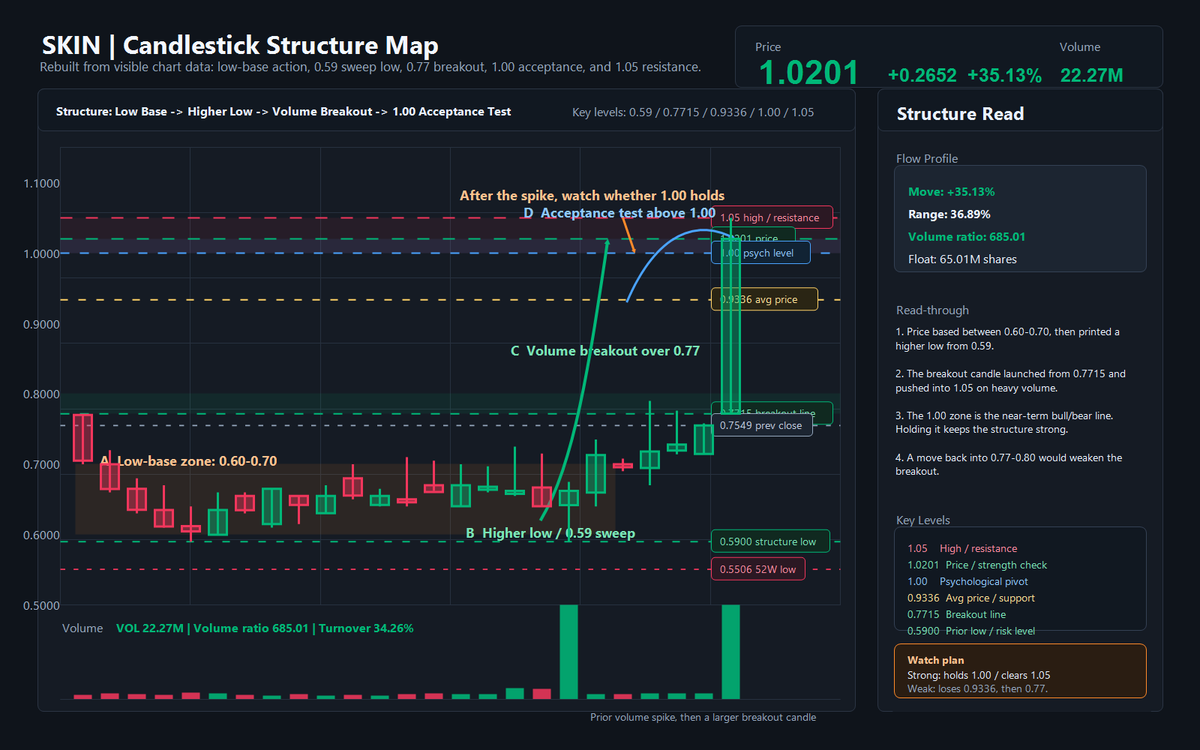
Task: Click the Key levels summary text in chart header
Action: 693,112
